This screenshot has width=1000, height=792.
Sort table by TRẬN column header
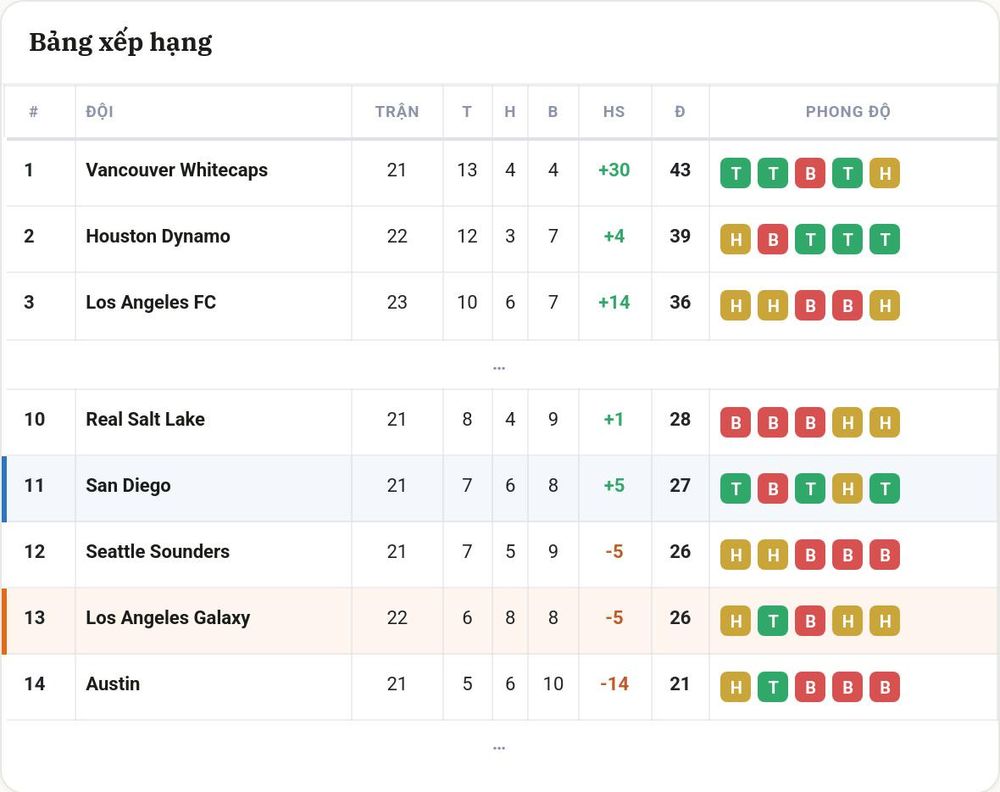(x=397, y=112)
